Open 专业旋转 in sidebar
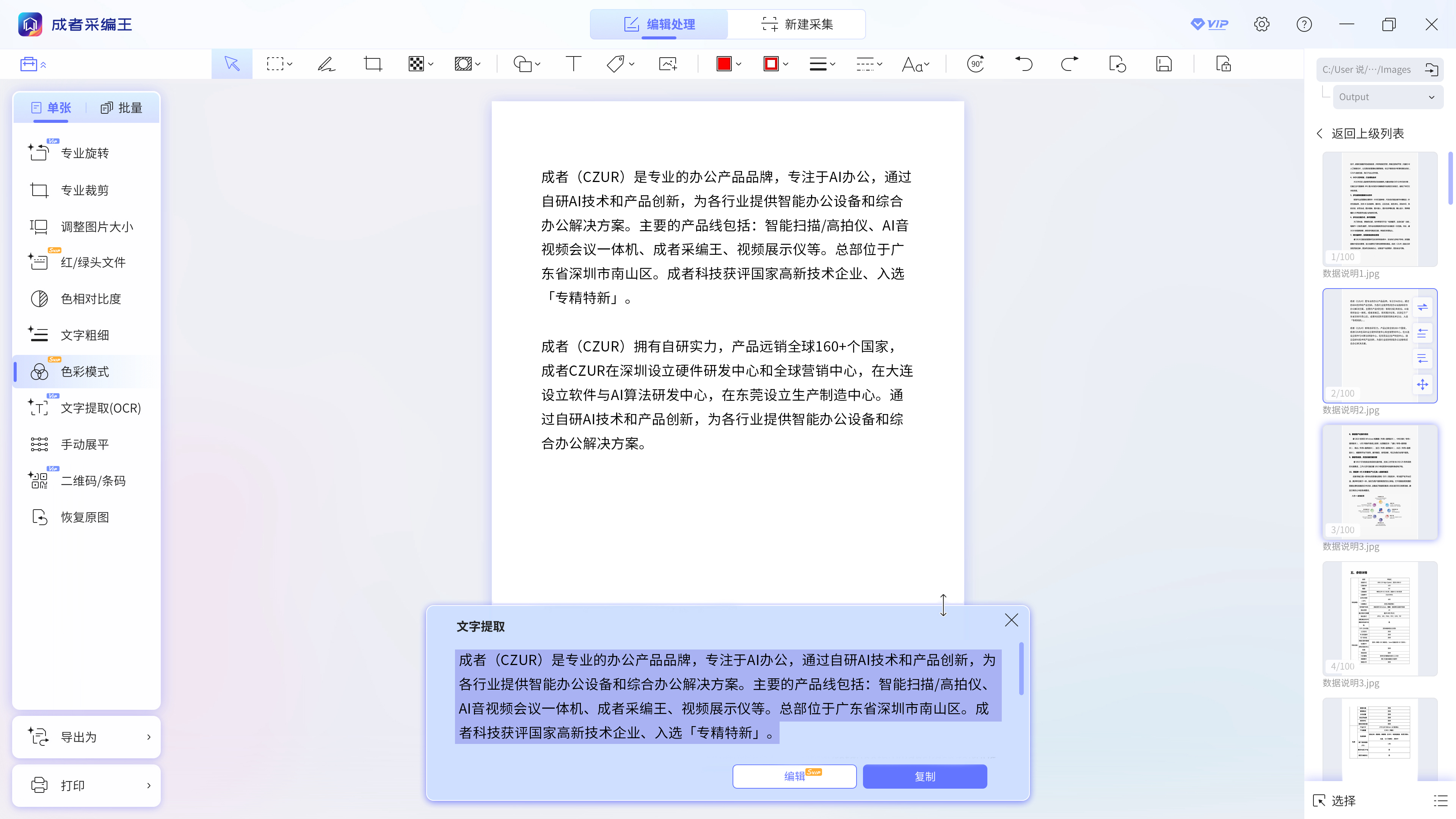Viewport: 1456px width, 819px height. pos(86,153)
